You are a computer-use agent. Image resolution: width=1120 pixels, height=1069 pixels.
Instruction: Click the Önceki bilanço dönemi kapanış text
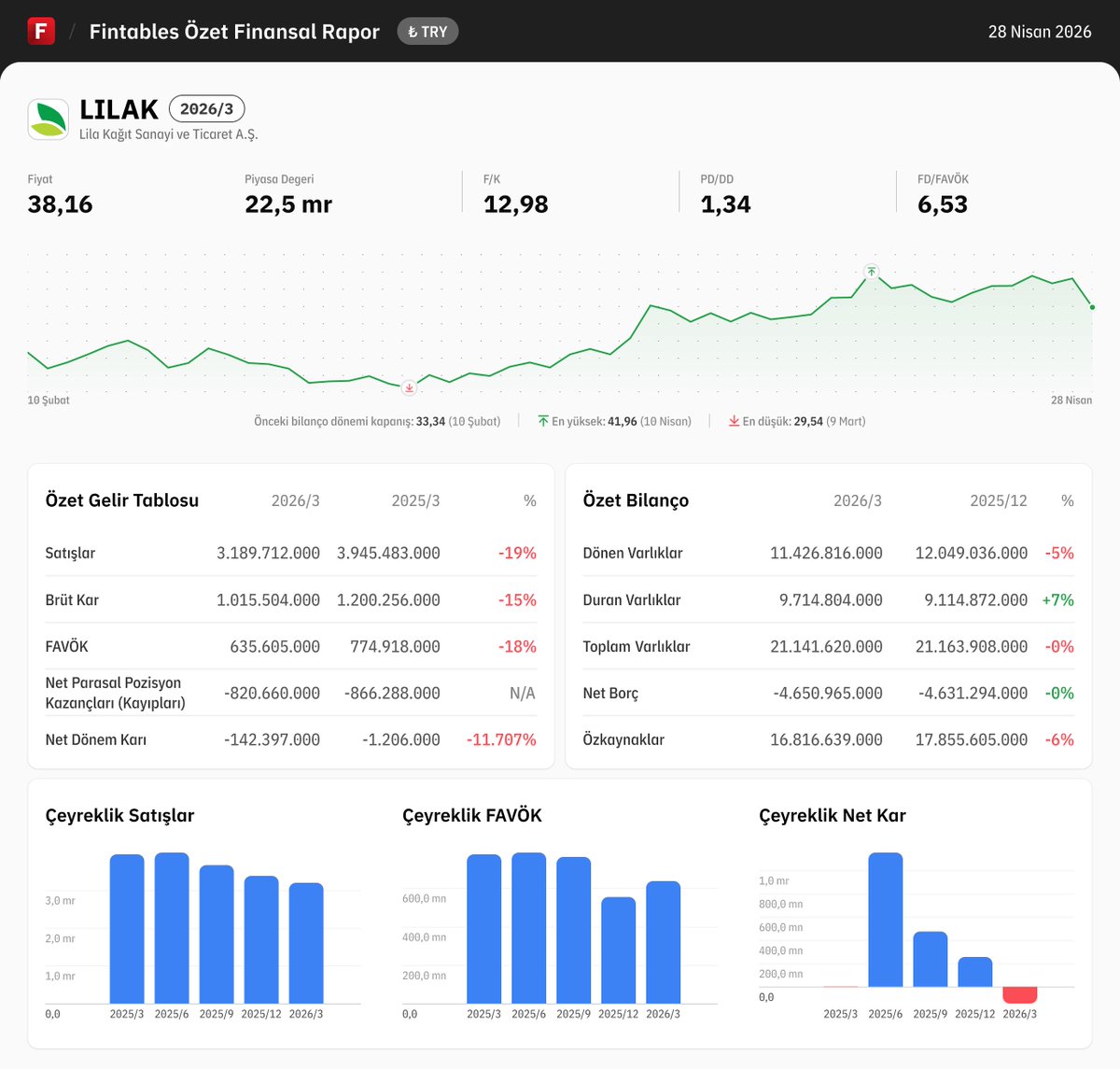pyautogui.click(x=377, y=421)
